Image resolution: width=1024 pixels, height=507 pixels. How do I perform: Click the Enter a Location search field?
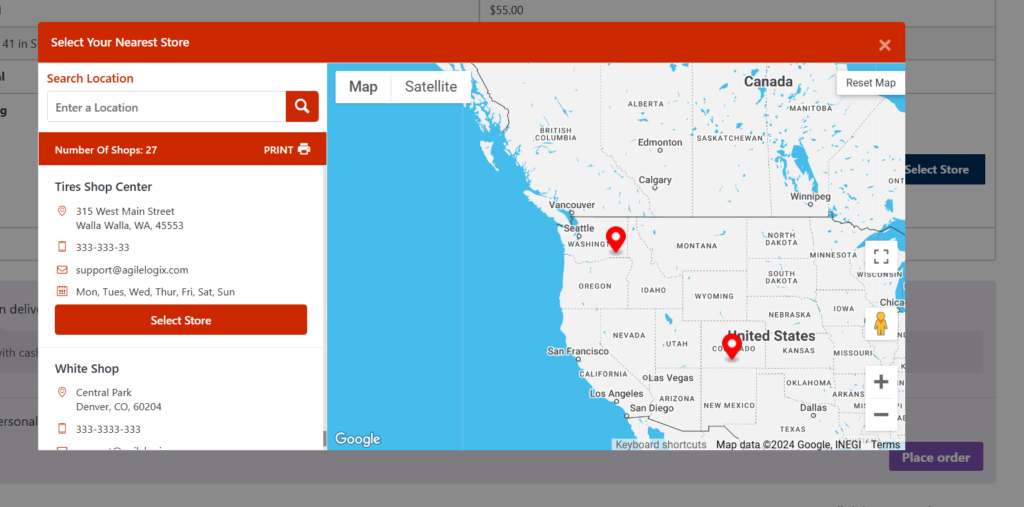click(167, 106)
